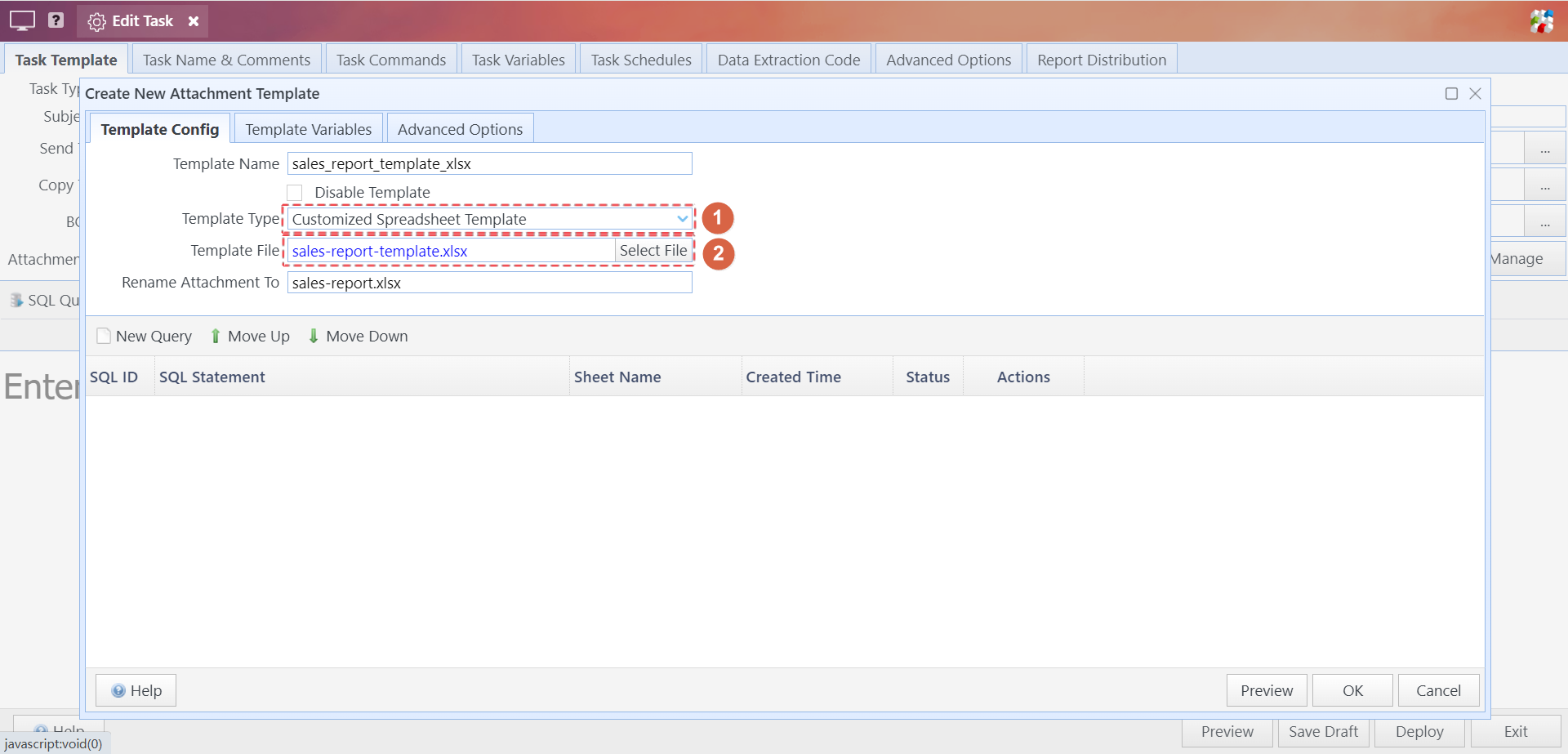The height and width of the screenshot is (754, 1568).
Task: Close the Edit Task tab
Action: click(194, 21)
